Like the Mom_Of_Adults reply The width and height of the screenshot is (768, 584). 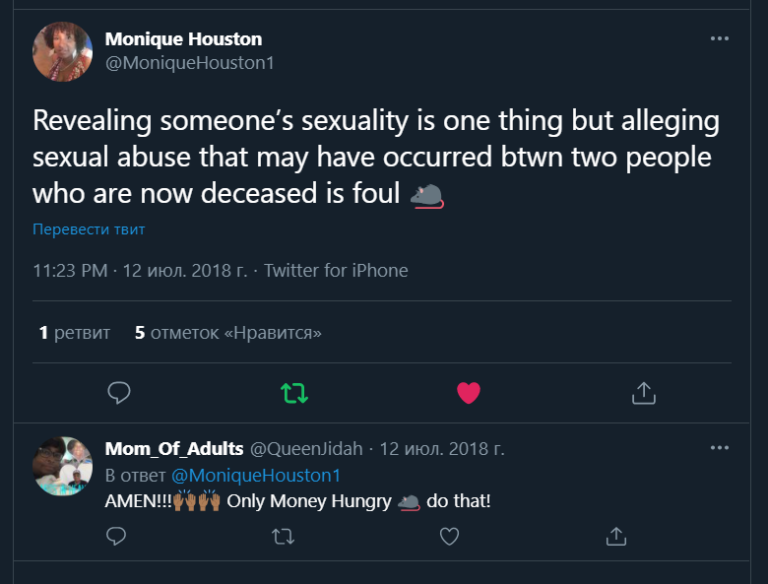coord(450,537)
